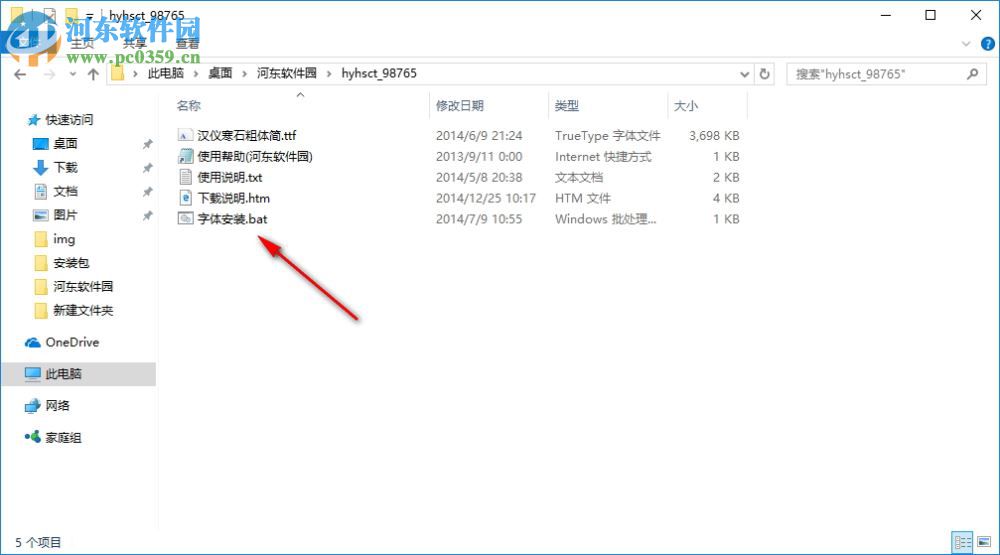This screenshot has height=555, width=1000.
Task: Open 下载 in the quick access list
Action: pos(65,167)
